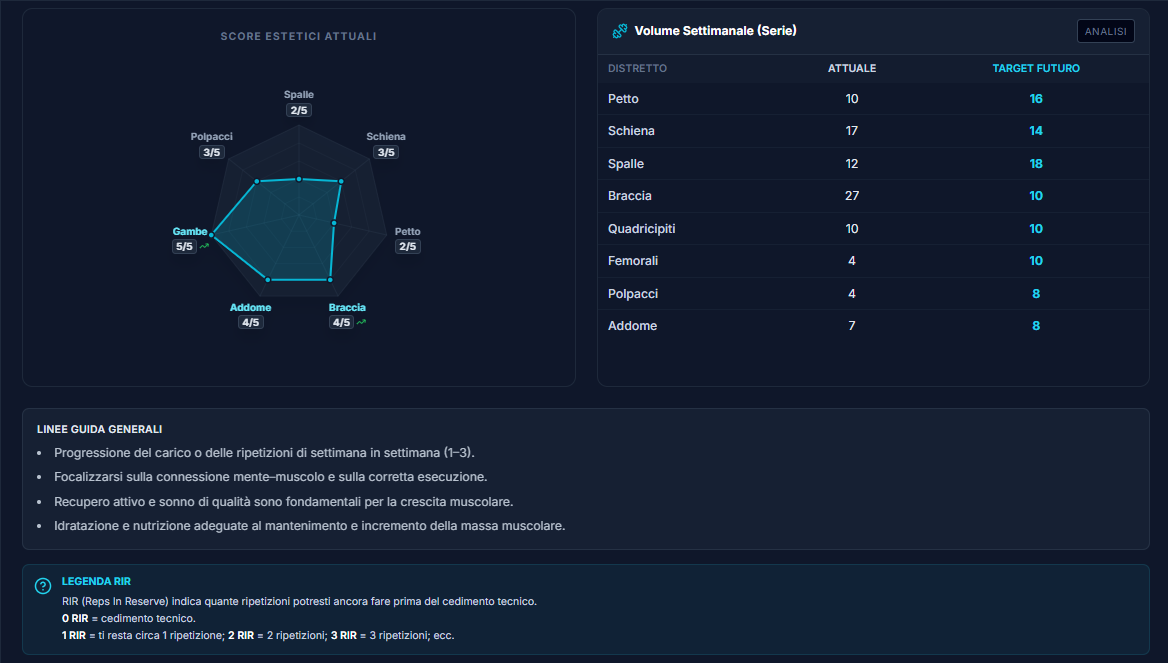Select the Braccia row showing 27 series

click(872, 196)
